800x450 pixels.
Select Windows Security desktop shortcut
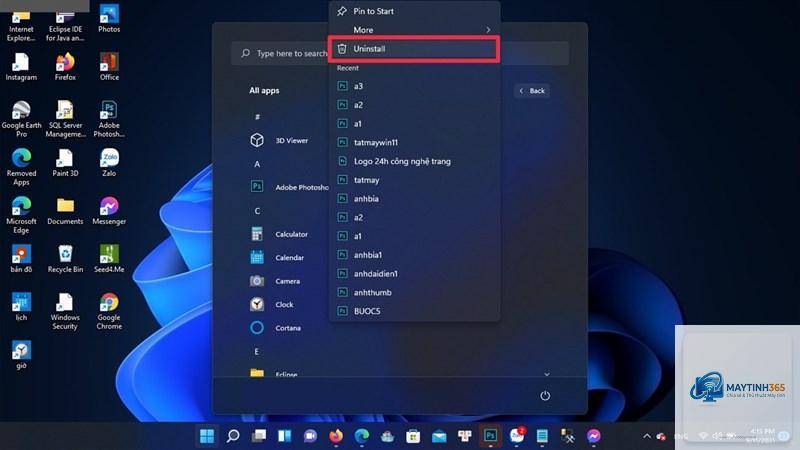(x=65, y=311)
